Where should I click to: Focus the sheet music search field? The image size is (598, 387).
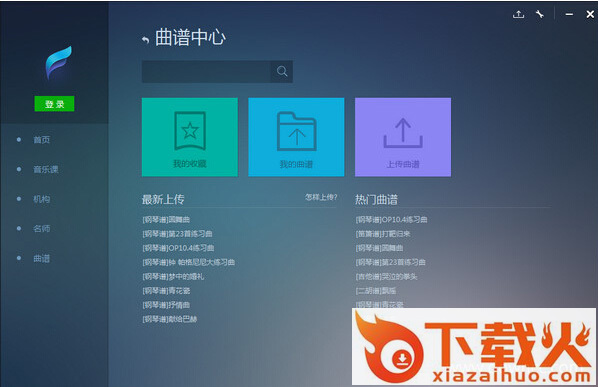tap(206, 71)
